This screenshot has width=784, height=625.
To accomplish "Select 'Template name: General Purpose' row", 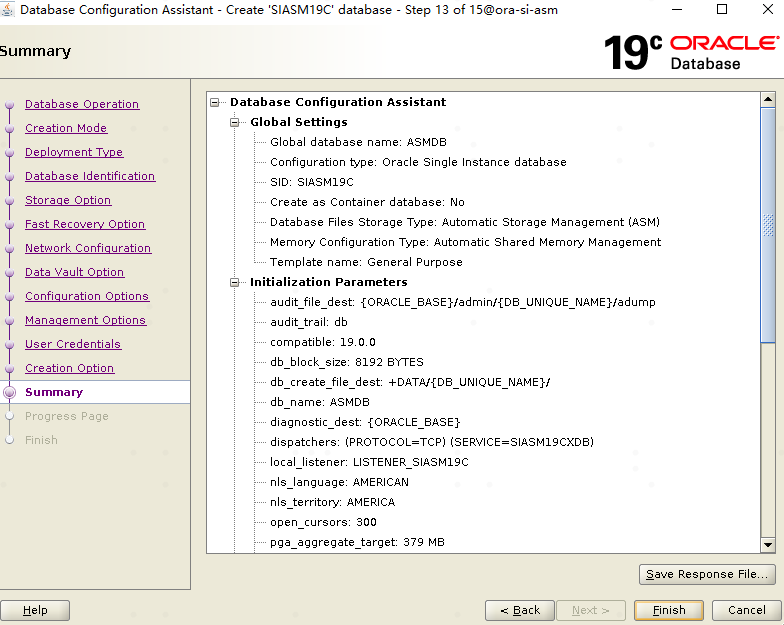I will point(366,262).
